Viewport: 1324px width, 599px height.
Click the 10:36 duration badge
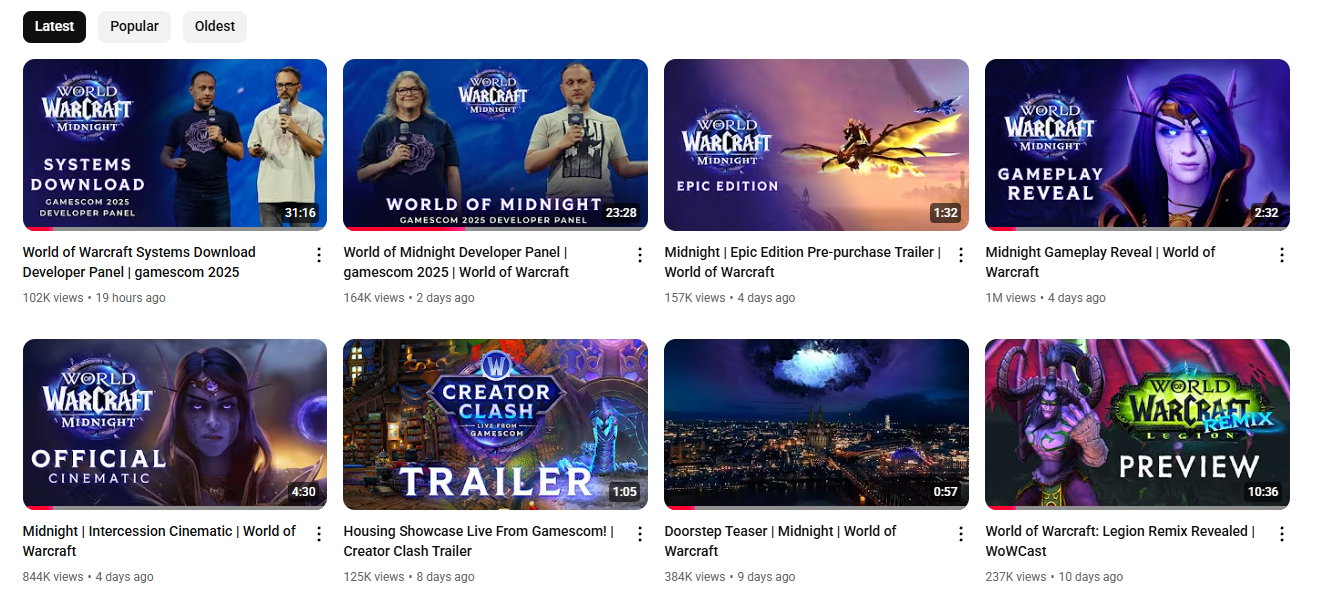[x=1263, y=492]
